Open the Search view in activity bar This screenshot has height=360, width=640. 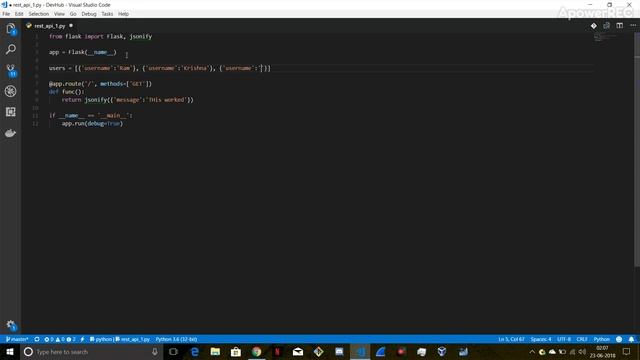(x=11, y=49)
